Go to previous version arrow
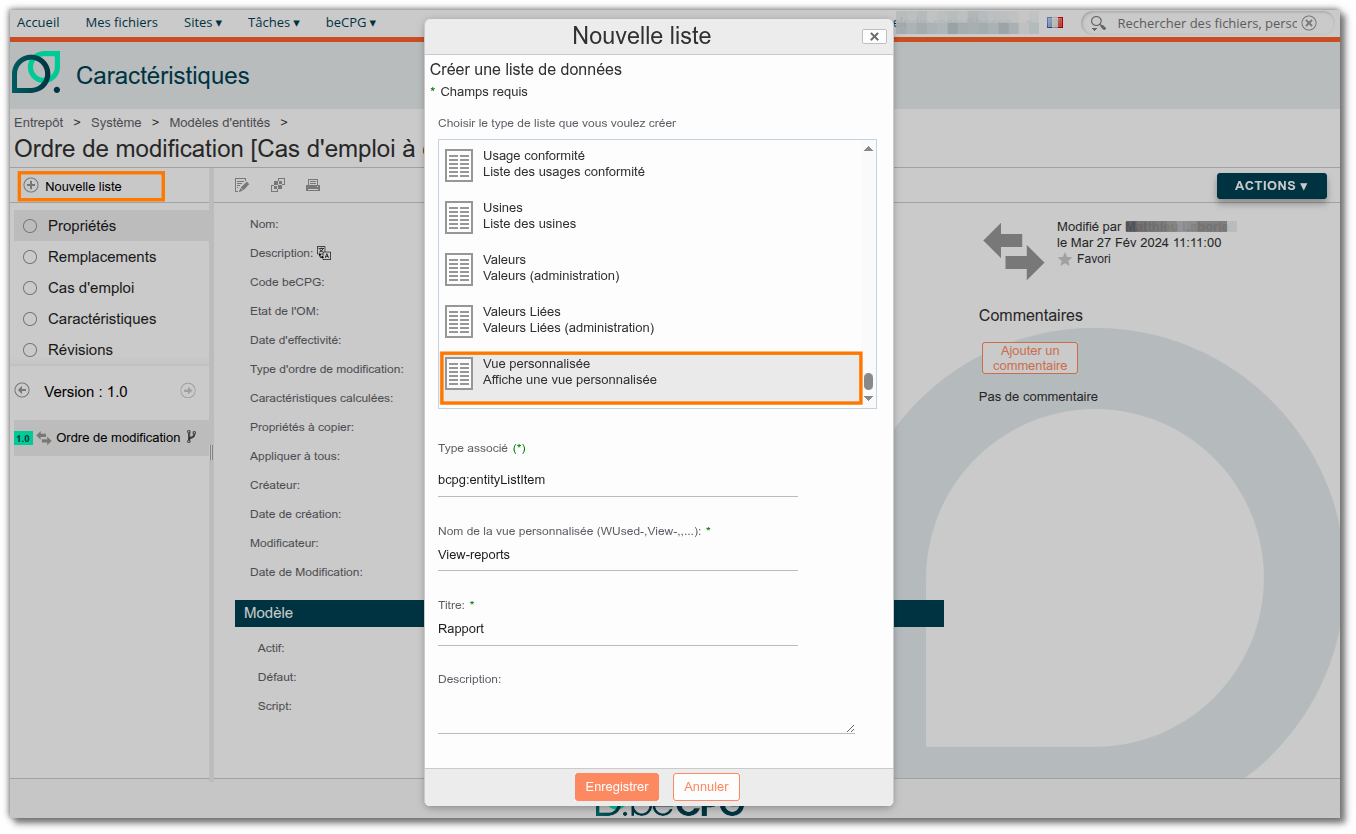The width and height of the screenshot is (1356, 834). pos(23,391)
